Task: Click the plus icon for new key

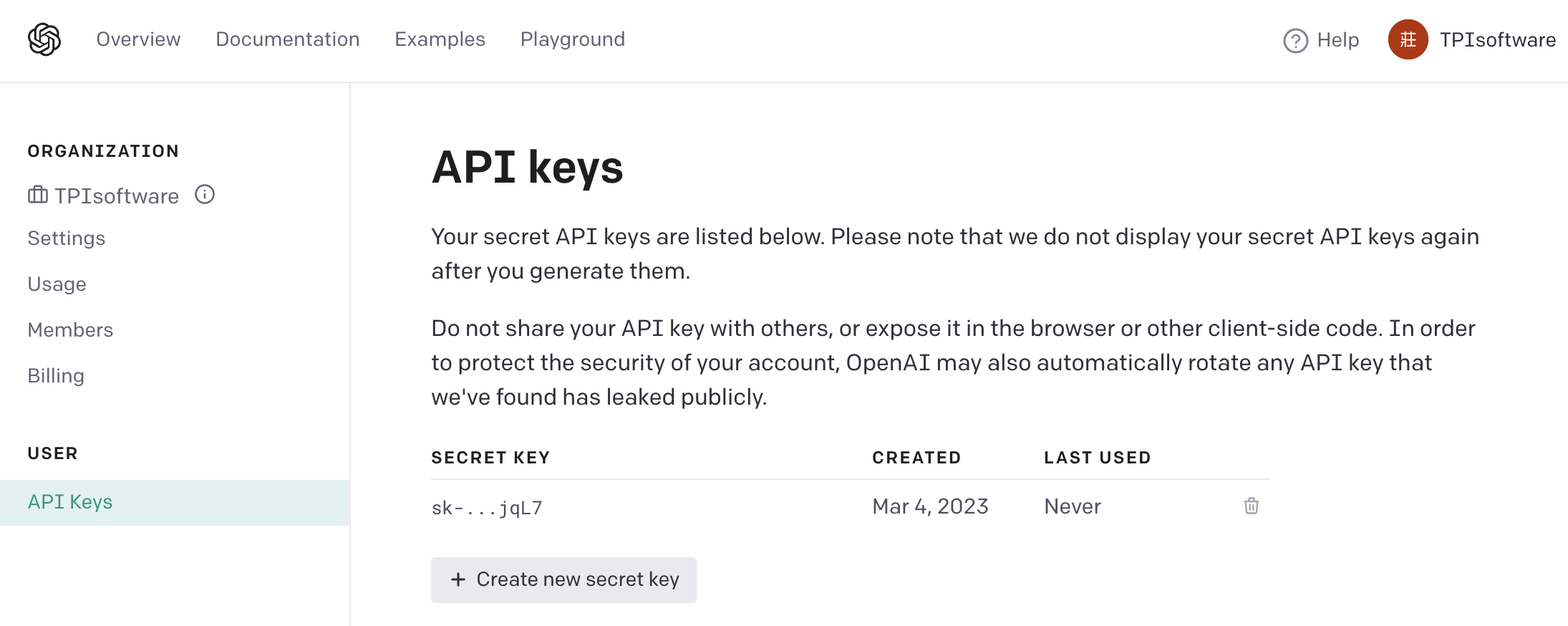Action: click(x=458, y=579)
